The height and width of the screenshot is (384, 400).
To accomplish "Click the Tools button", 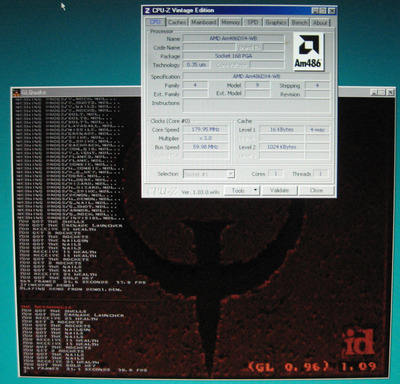I will [238, 191].
